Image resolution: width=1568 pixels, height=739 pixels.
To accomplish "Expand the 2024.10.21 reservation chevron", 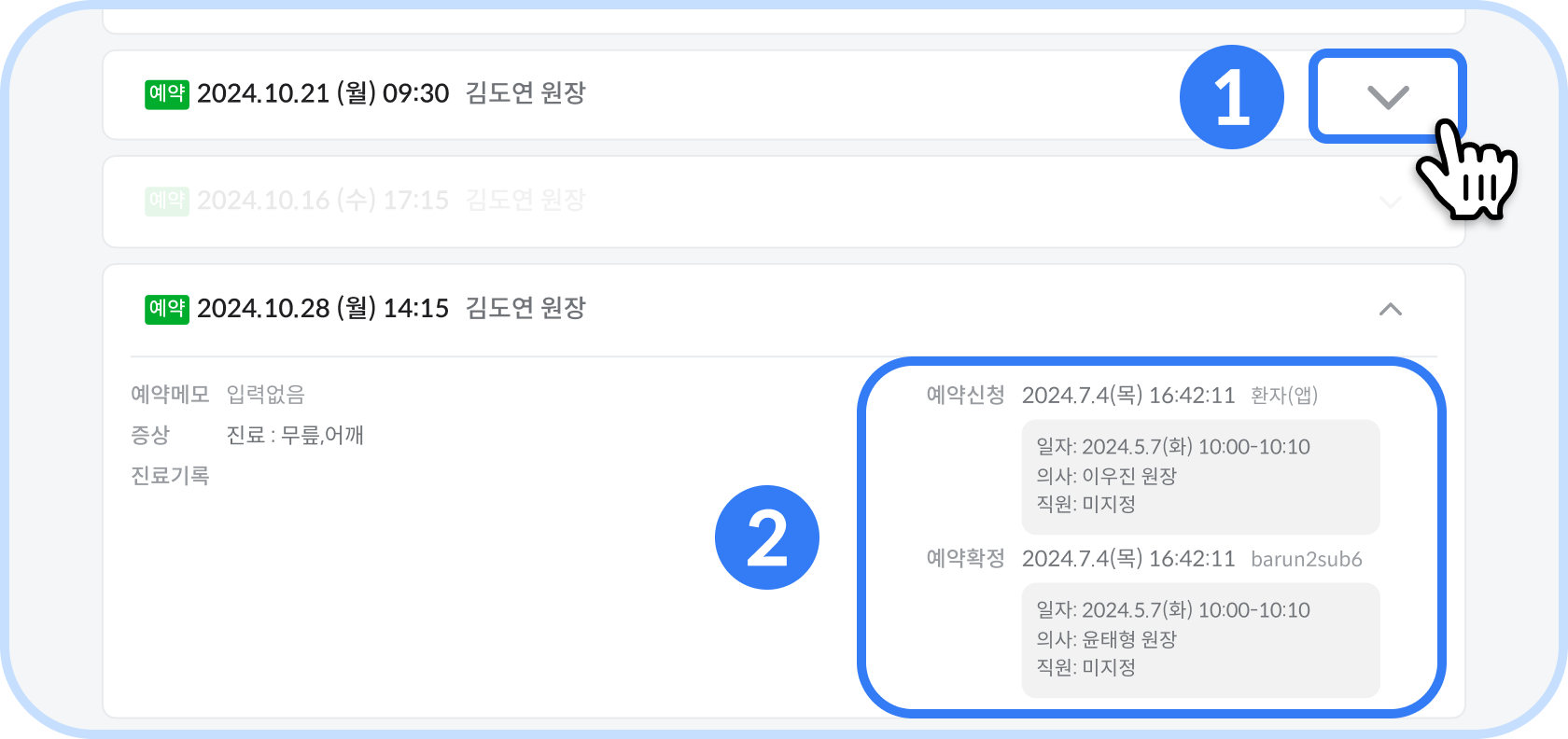I will [1387, 97].
